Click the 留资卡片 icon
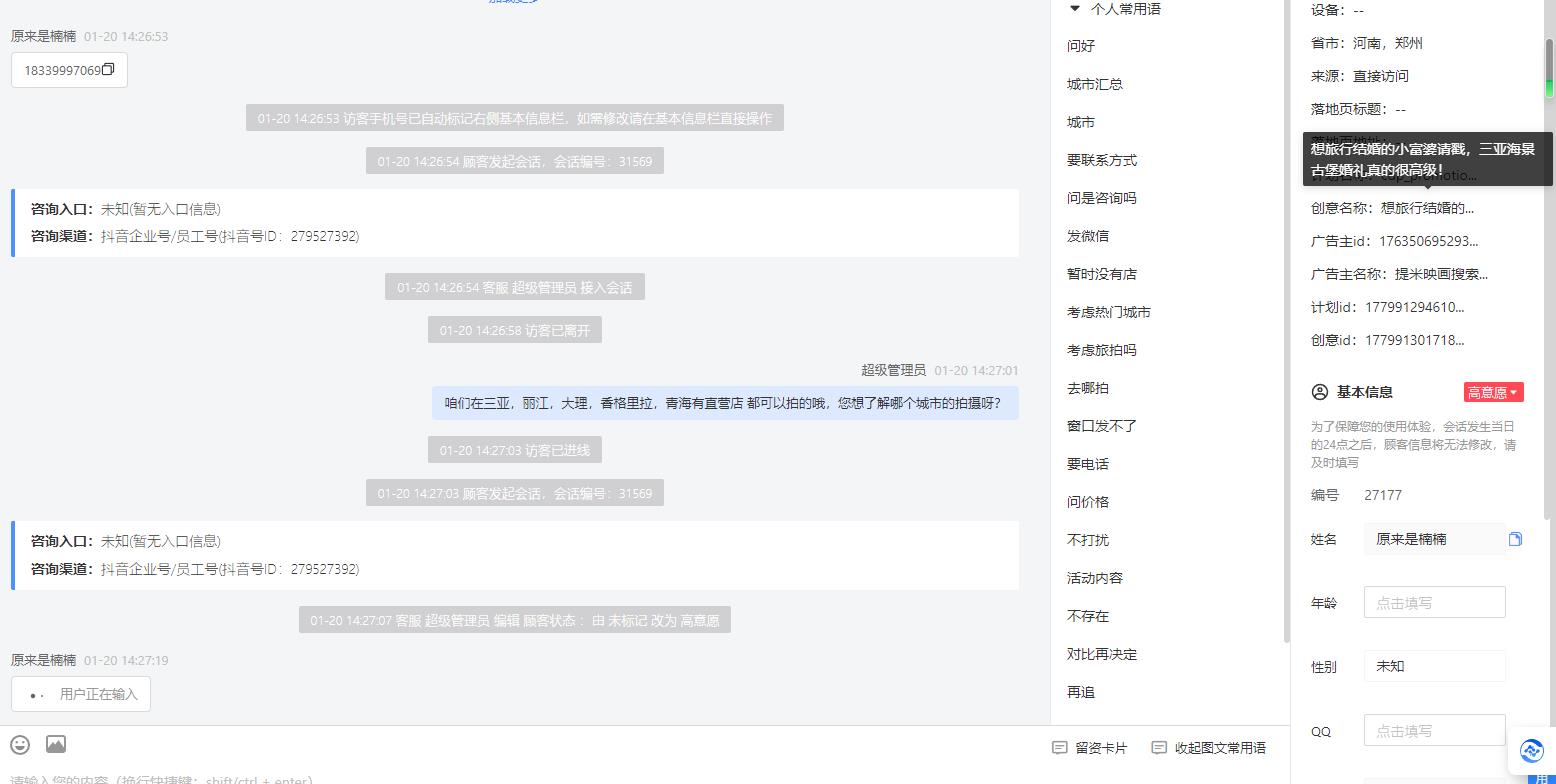The width and height of the screenshot is (1556, 784). coord(1060,747)
